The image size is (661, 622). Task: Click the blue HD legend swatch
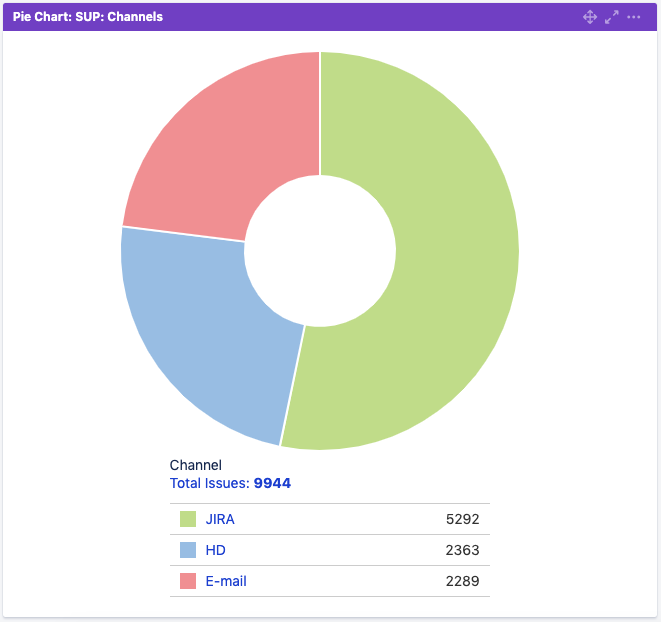[x=188, y=550]
